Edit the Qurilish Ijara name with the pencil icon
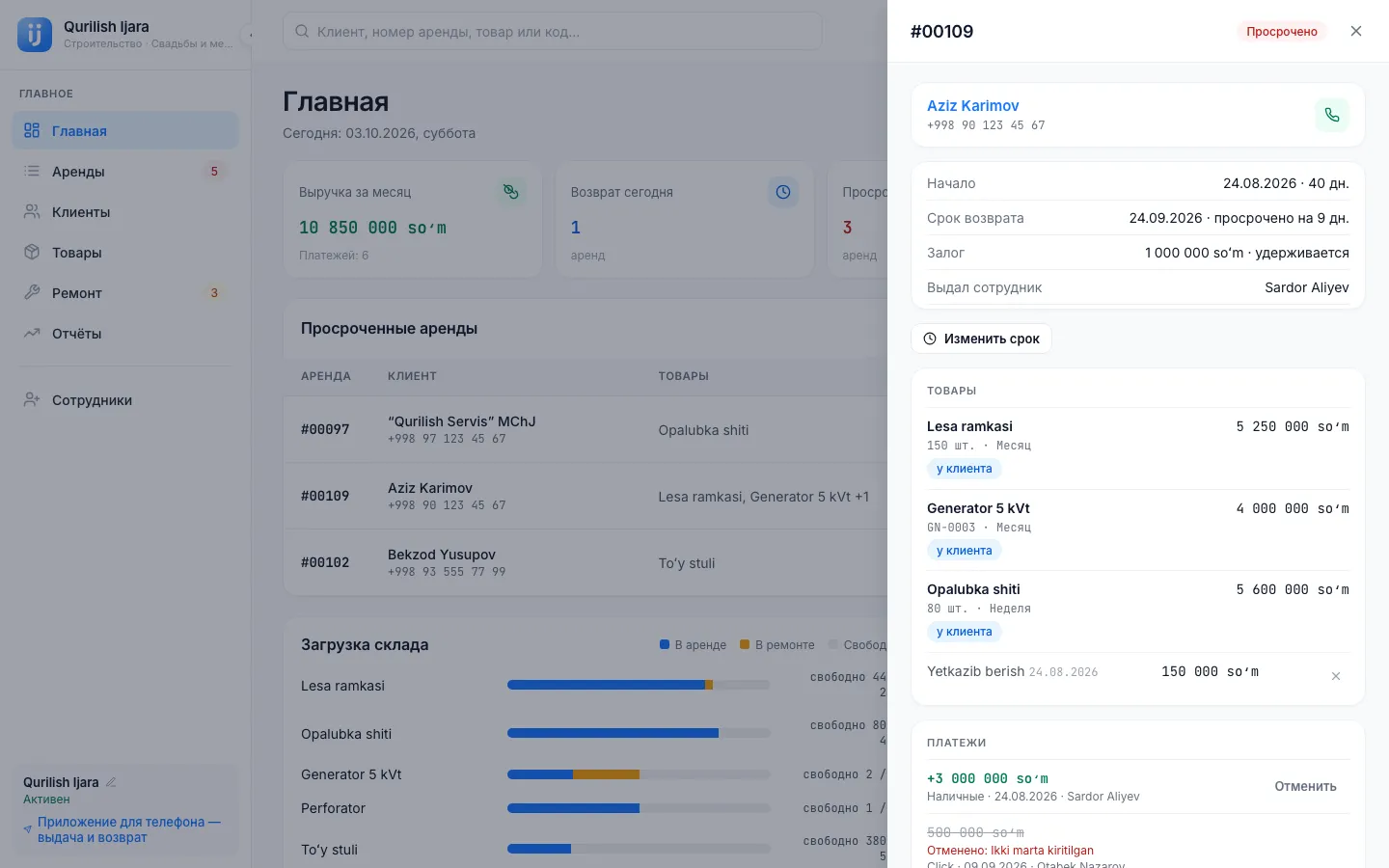 click(x=111, y=782)
